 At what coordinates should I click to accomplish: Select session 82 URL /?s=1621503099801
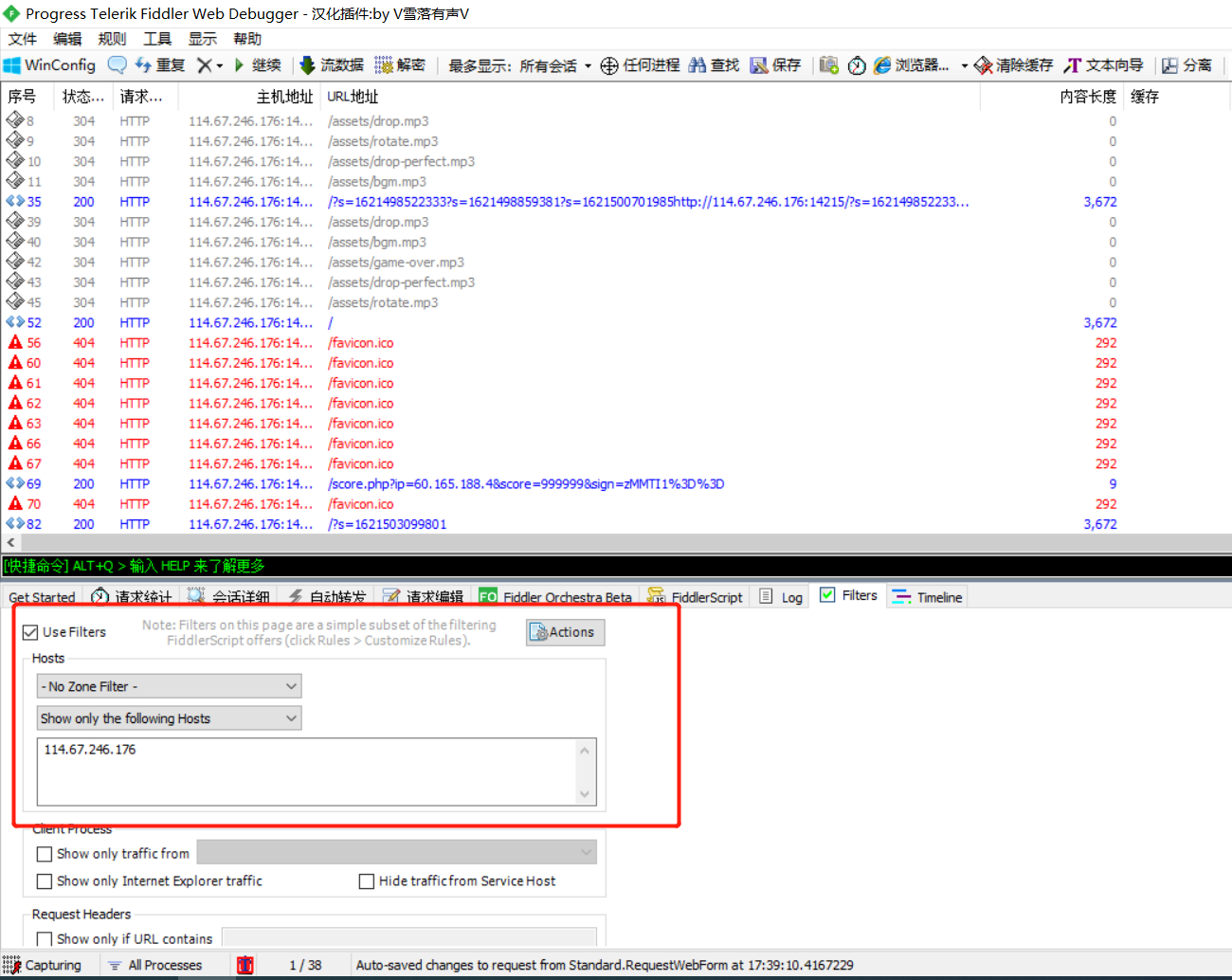(x=387, y=524)
